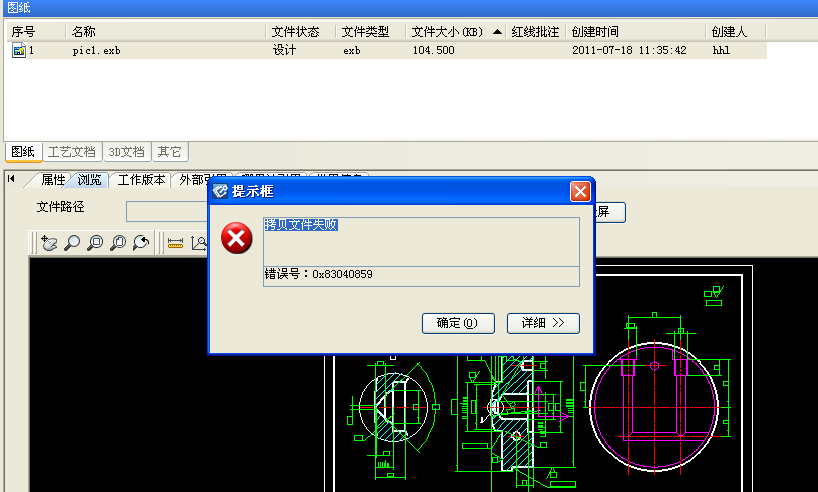Click the 文件路径 input field
Screen dimensions: 818x492
pos(166,211)
